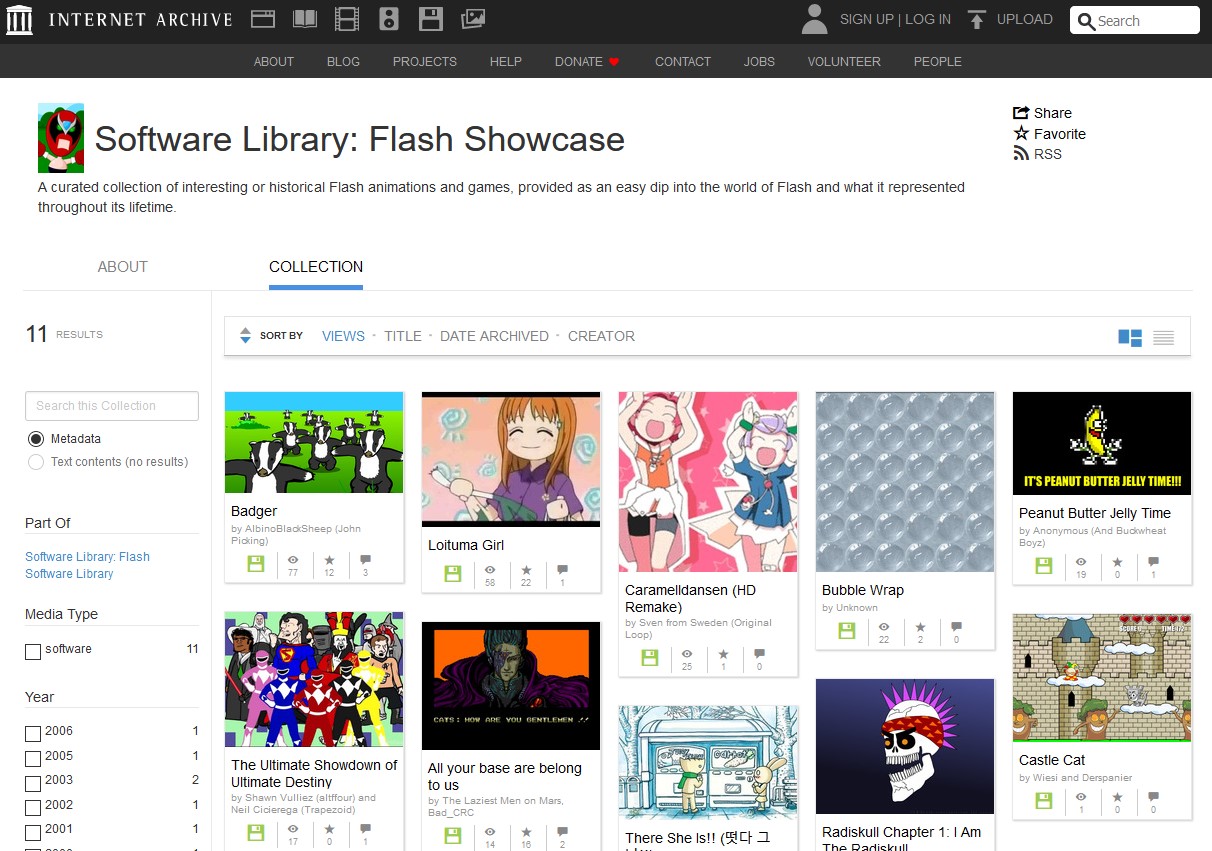This screenshot has width=1212, height=851.
Task: Click the Loituma Girl reviews comment icon
Action: click(562, 570)
